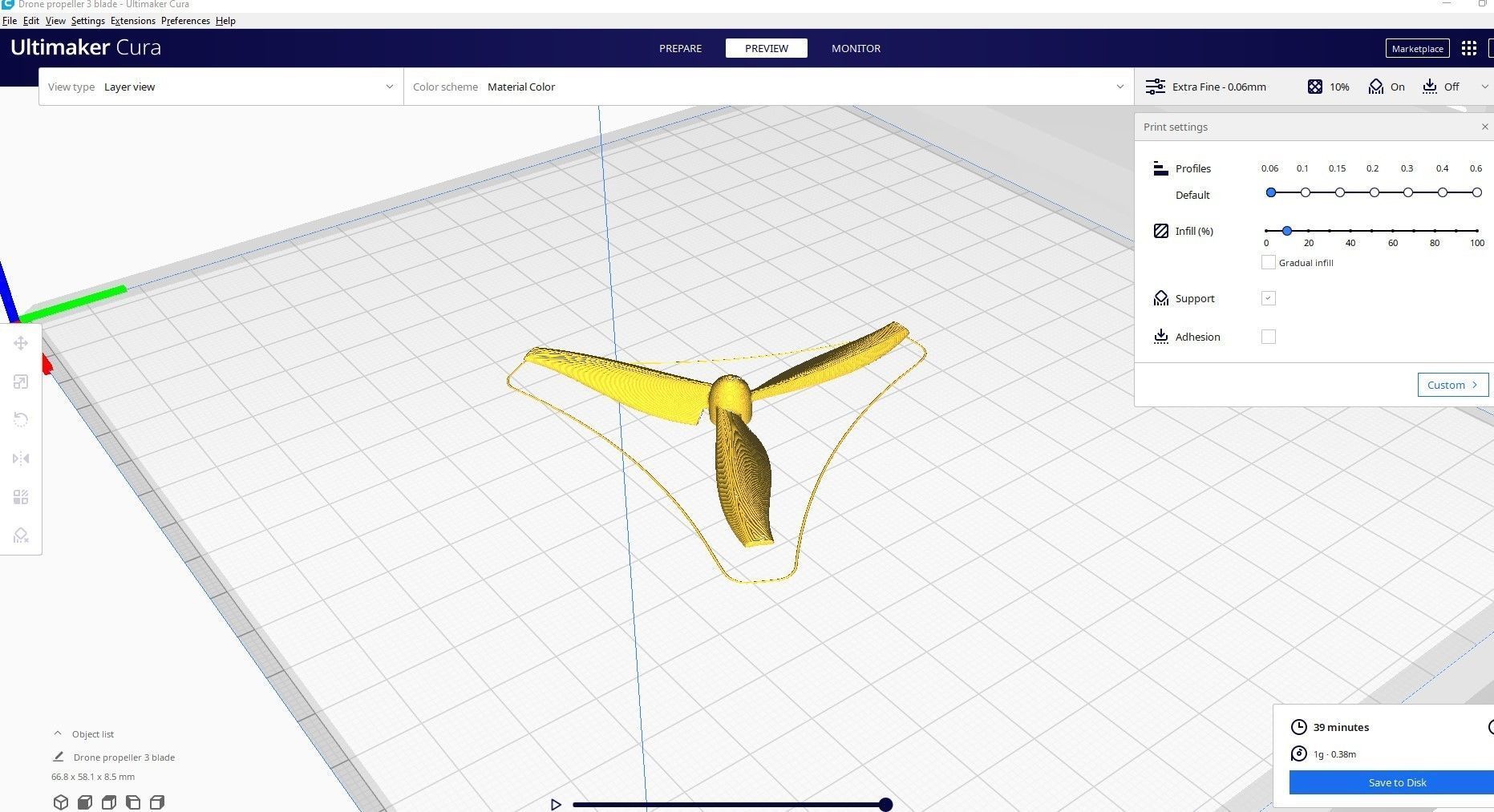This screenshot has width=1494, height=812.
Task: Toggle the Support checkbox
Action: (1268, 298)
